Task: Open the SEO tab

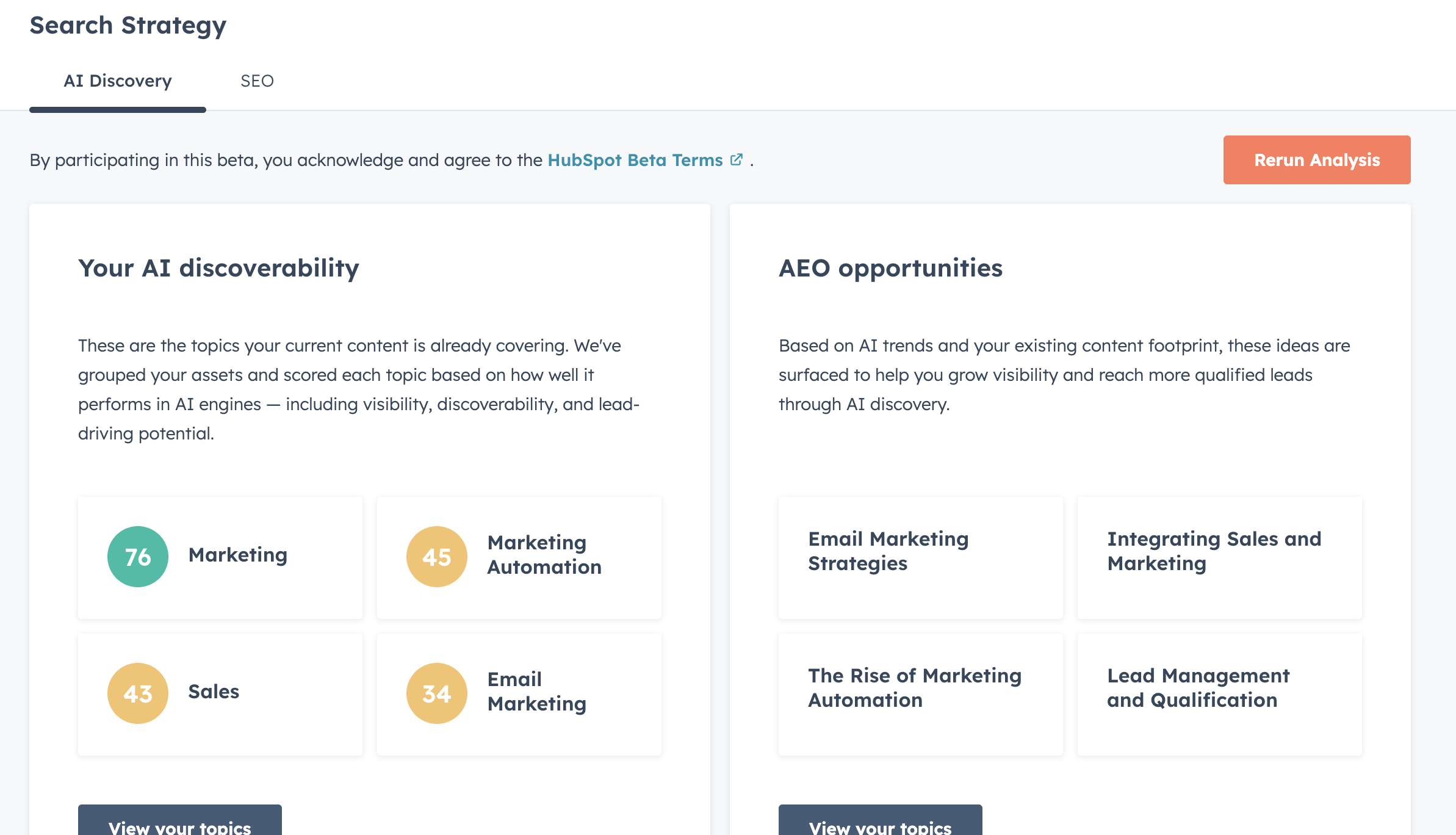Action: 257,81
